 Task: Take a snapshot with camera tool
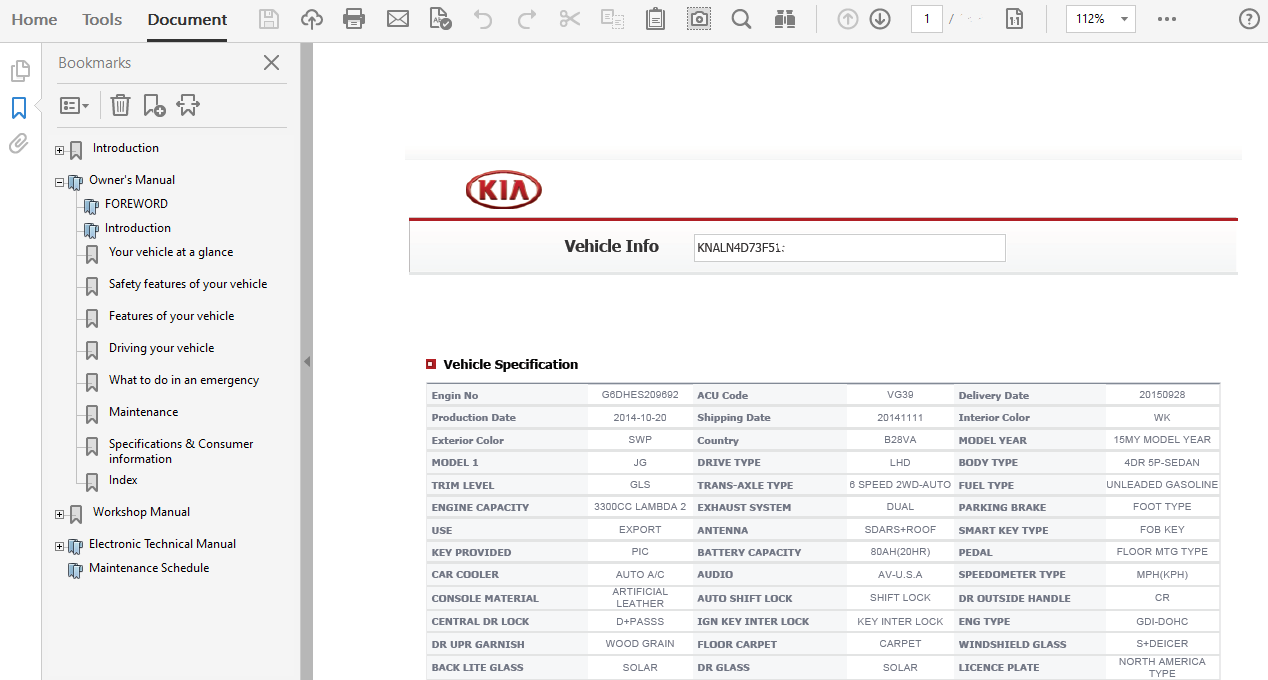coord(699,19)
